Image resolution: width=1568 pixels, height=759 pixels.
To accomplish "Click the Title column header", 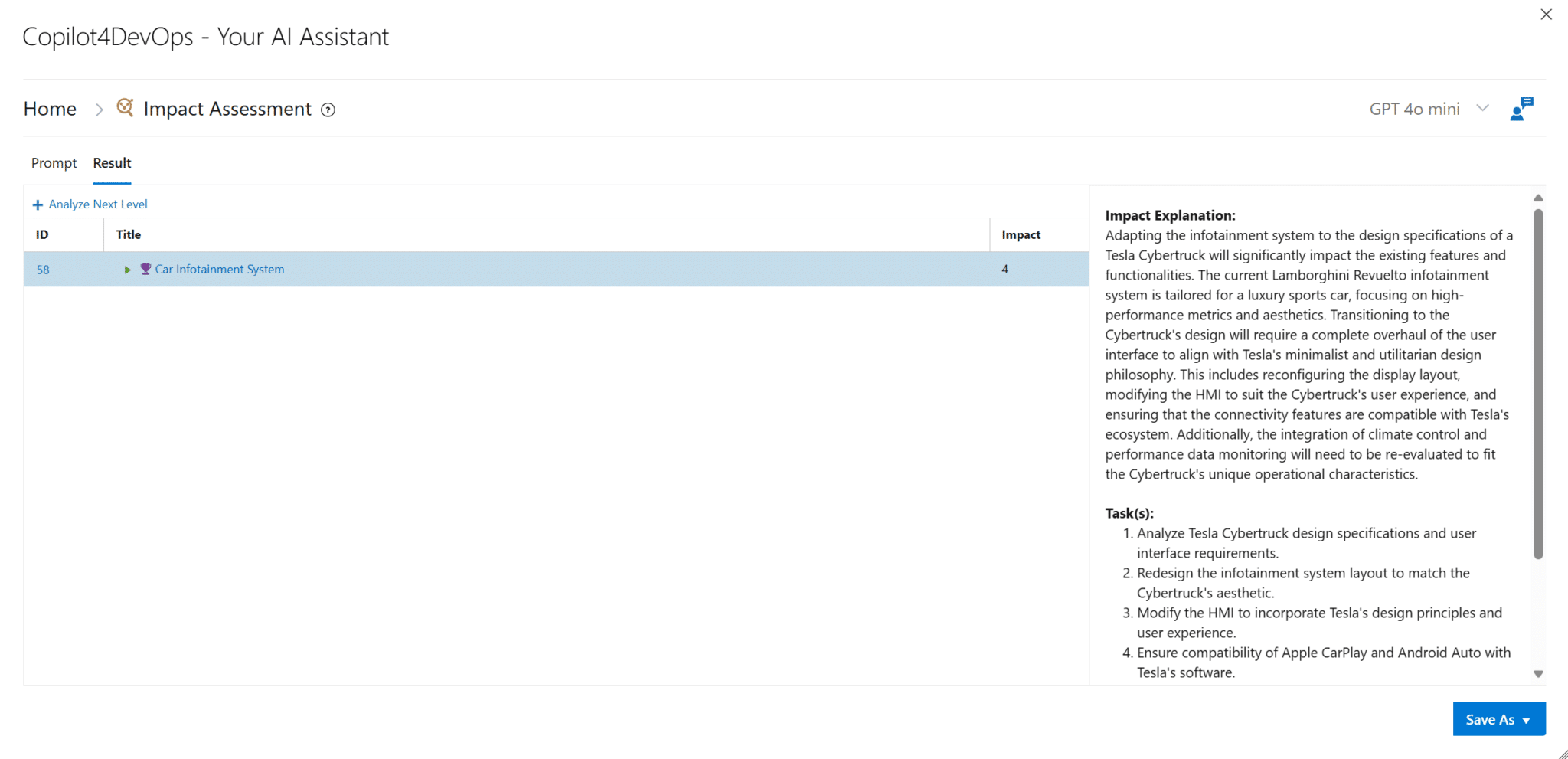I will pyautogui.click(x=128, y=234).
